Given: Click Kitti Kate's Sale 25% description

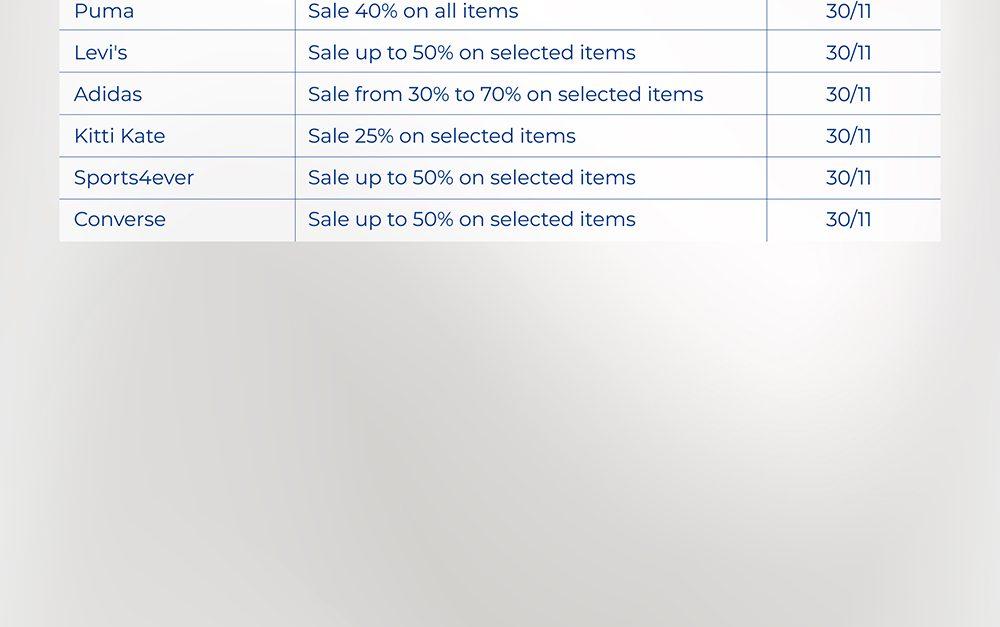Looking at the screenshot, I should (x=441, y=136).
